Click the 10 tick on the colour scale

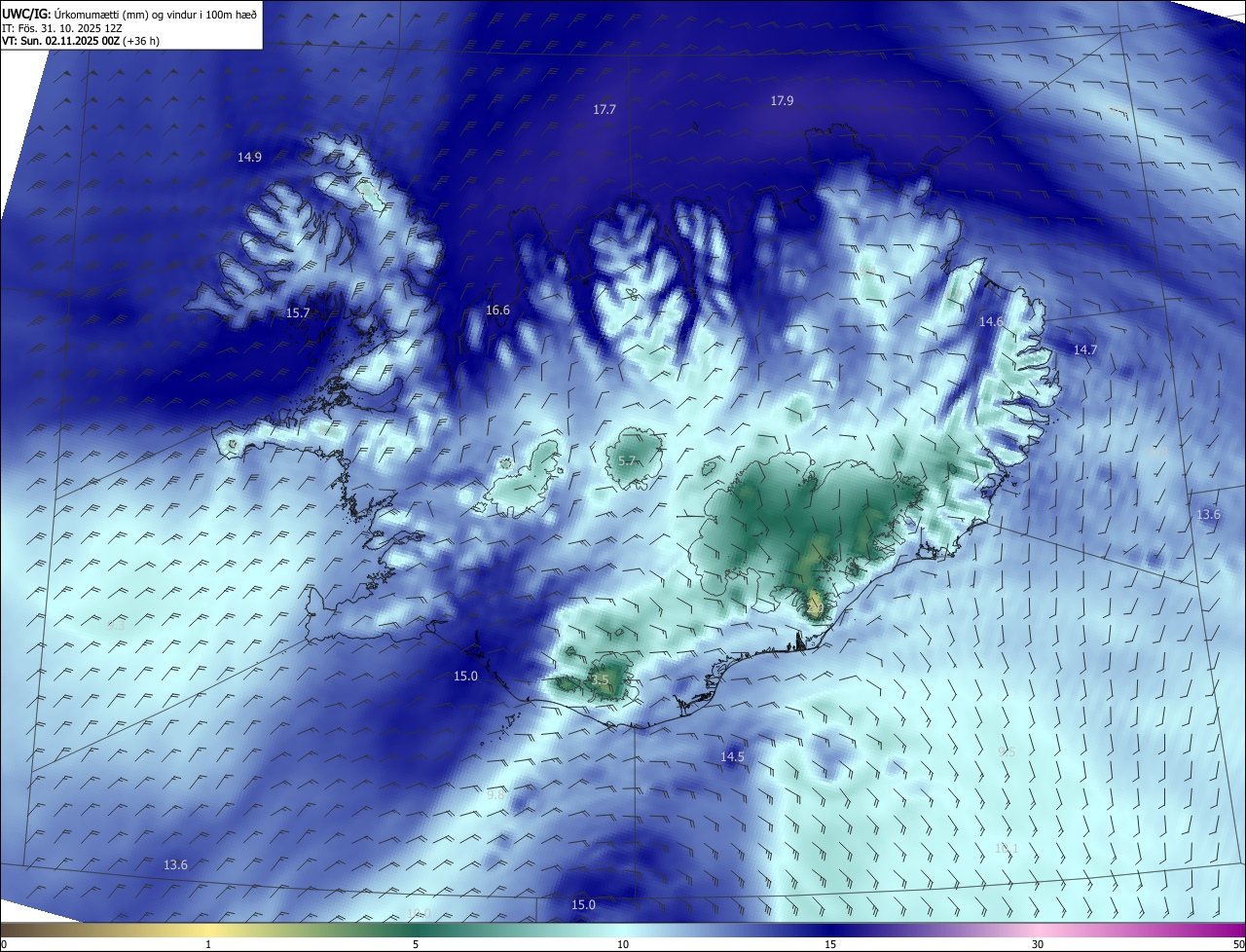[x=623, y=945]
